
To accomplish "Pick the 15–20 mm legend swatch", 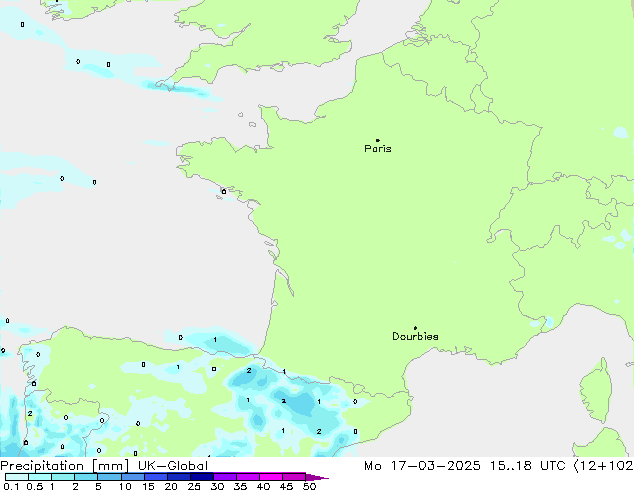I will pos(156,477).
